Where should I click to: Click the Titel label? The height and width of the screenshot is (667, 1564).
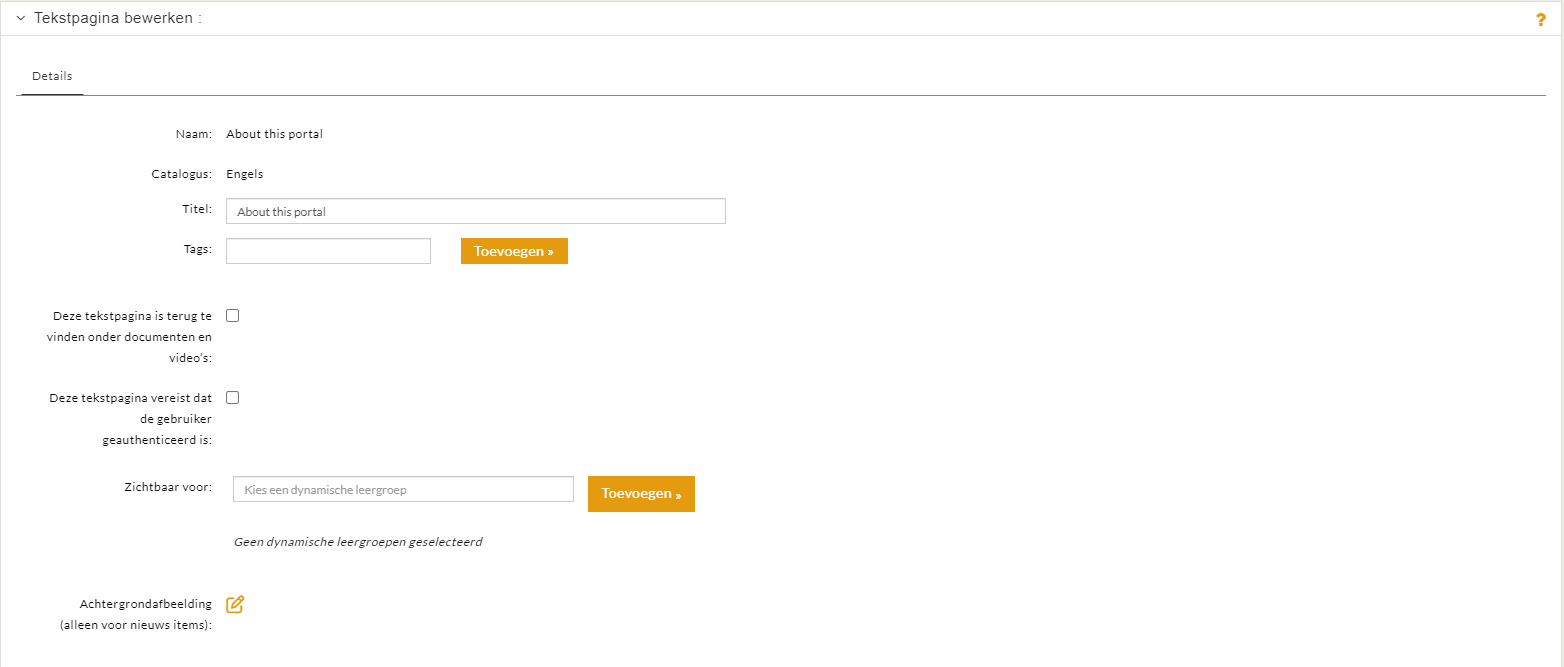pos(197,209)
